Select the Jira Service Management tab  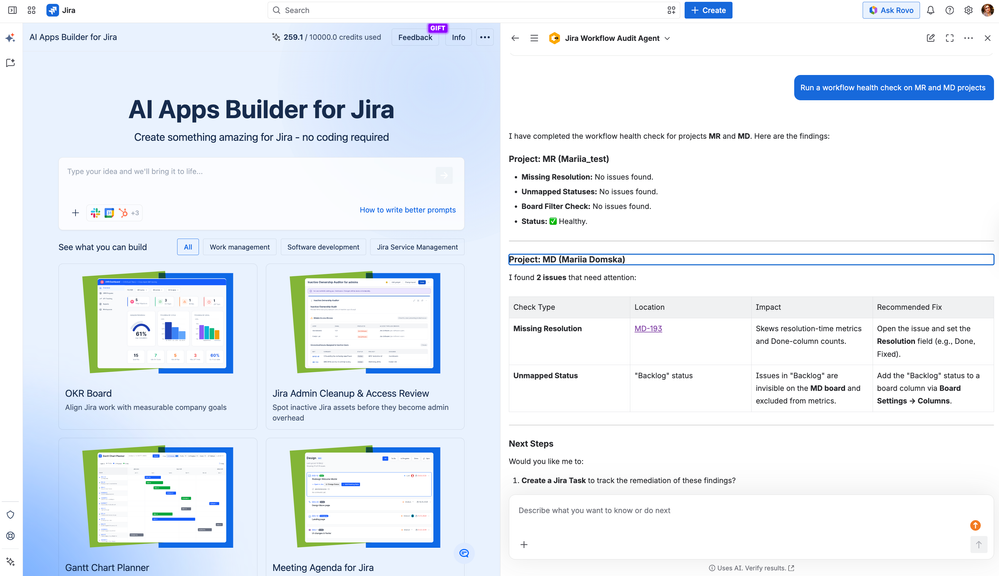[x=417, y=247]
